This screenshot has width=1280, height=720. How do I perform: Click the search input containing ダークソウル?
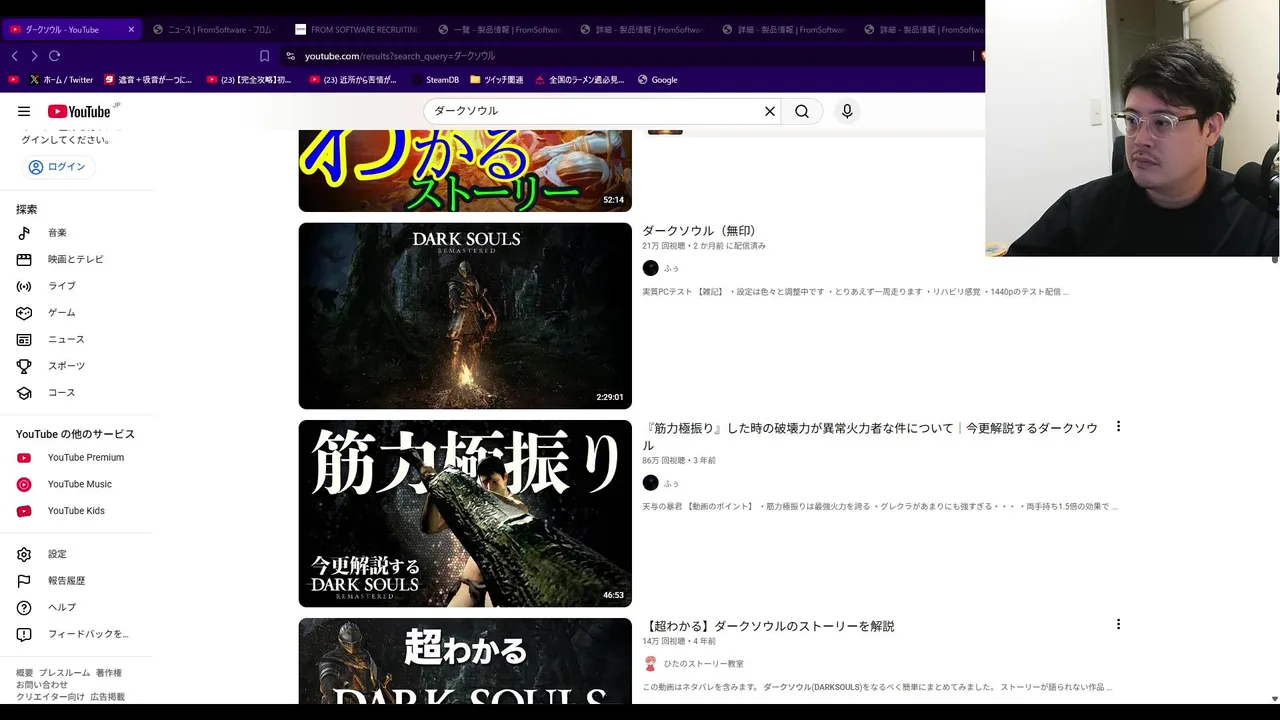tap(595, 111)
